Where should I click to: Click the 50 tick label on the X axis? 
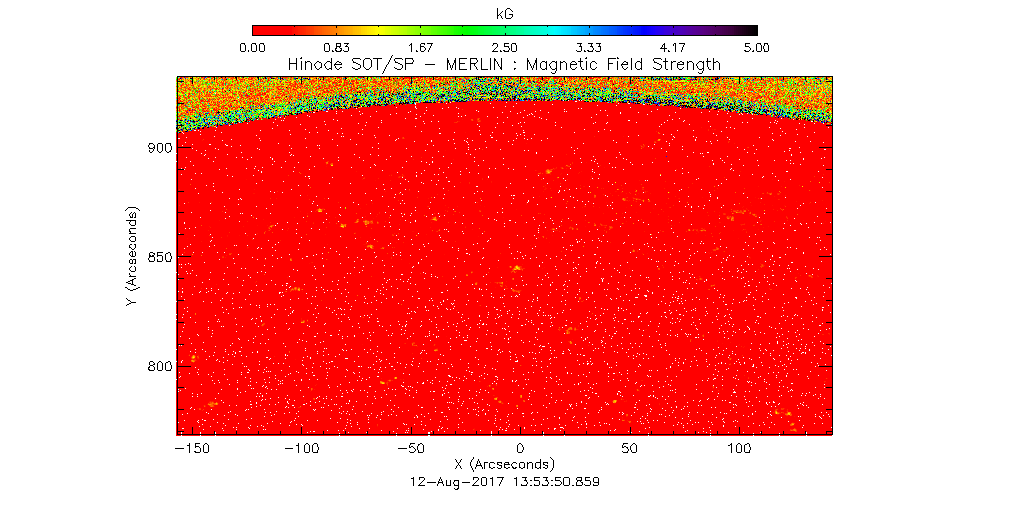coord(629,449)
